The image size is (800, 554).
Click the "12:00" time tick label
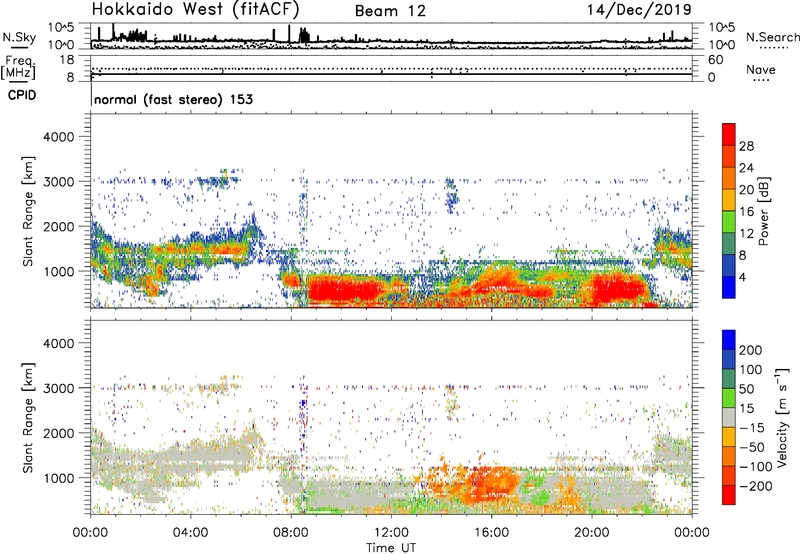[391, 533]
